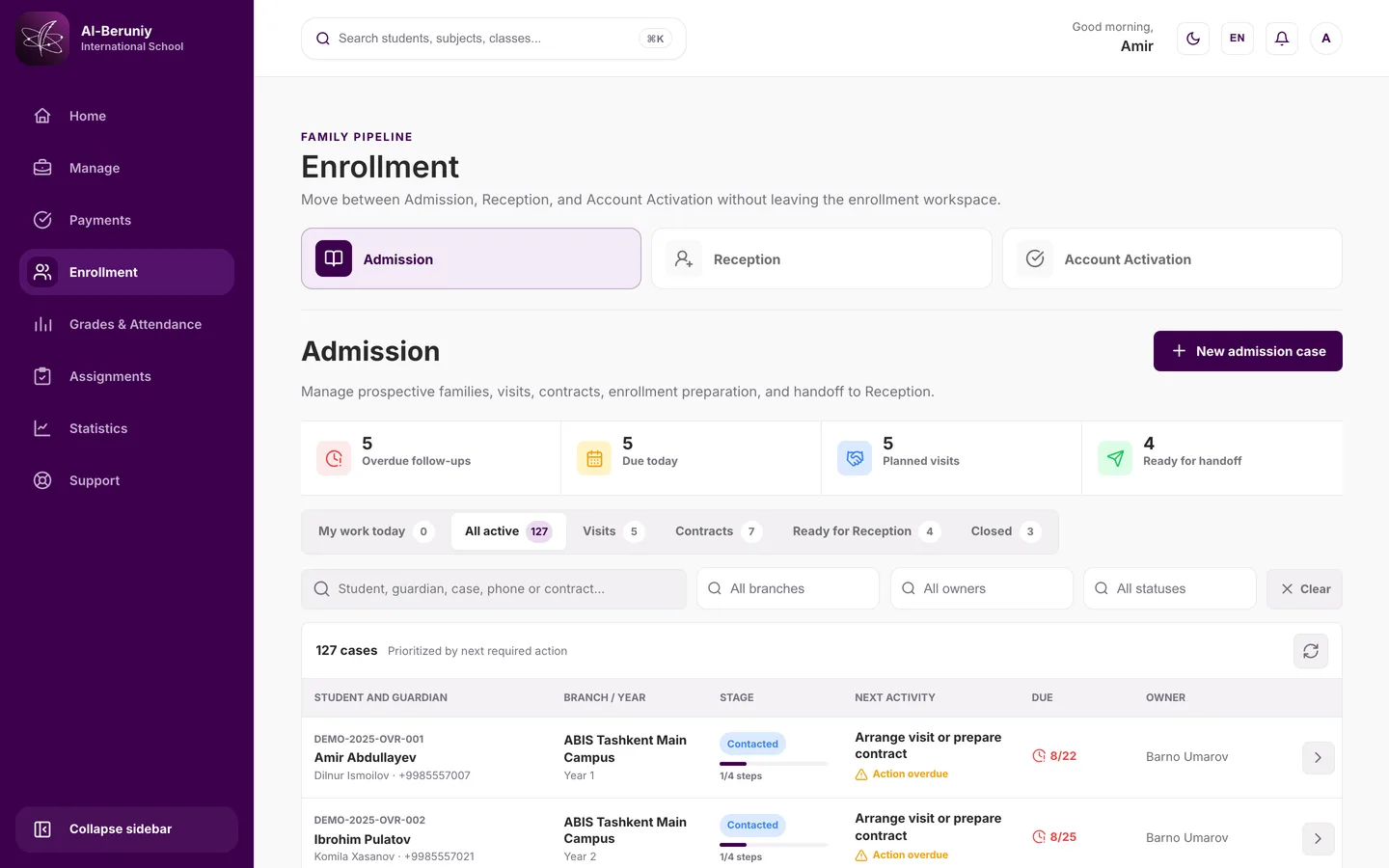Image resolution: width=1389 pixels, height=868 pixels.
Task: Focus the student, guardian, case search field
Action: click(494, 588)
